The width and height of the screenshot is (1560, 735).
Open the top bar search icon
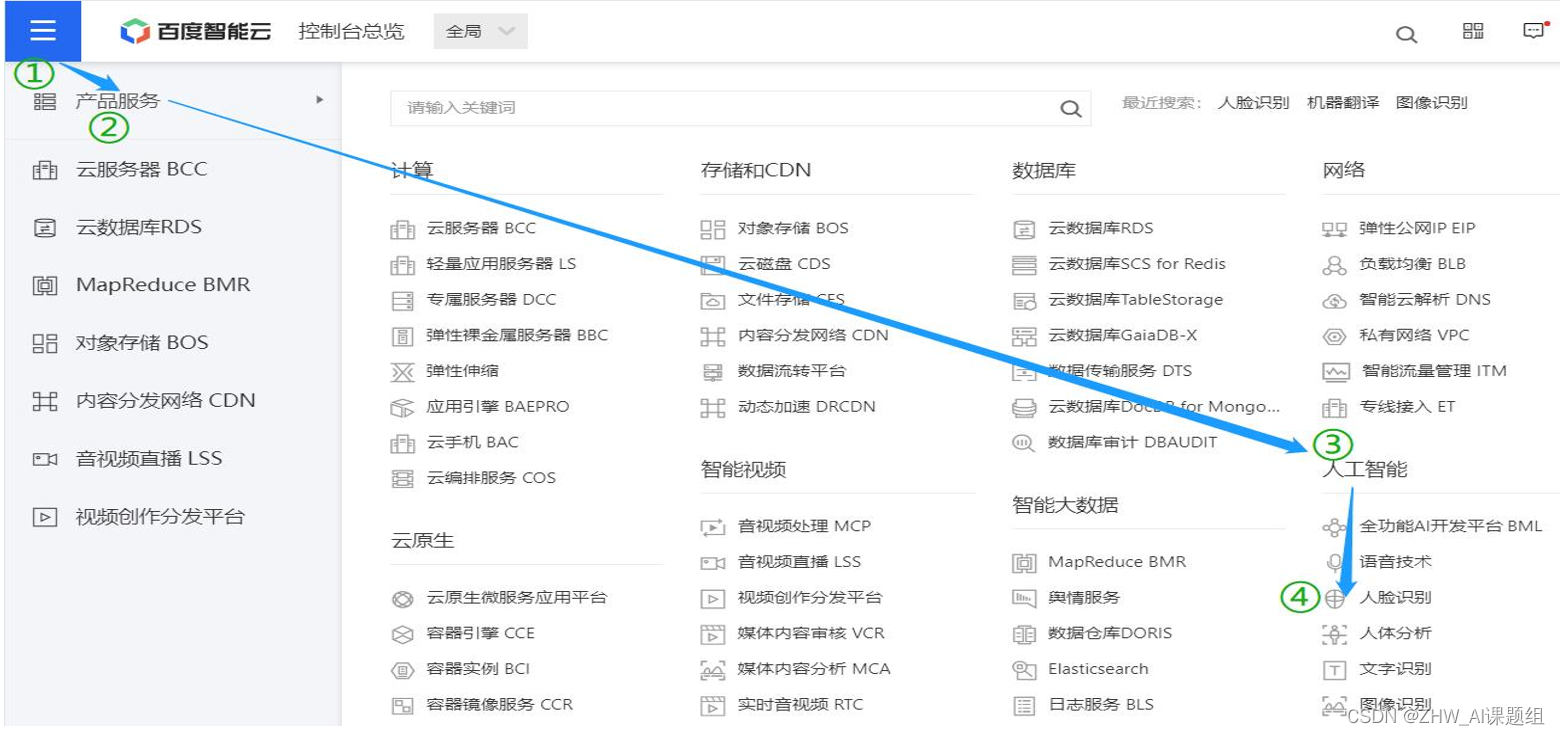tap(1406, 35)
